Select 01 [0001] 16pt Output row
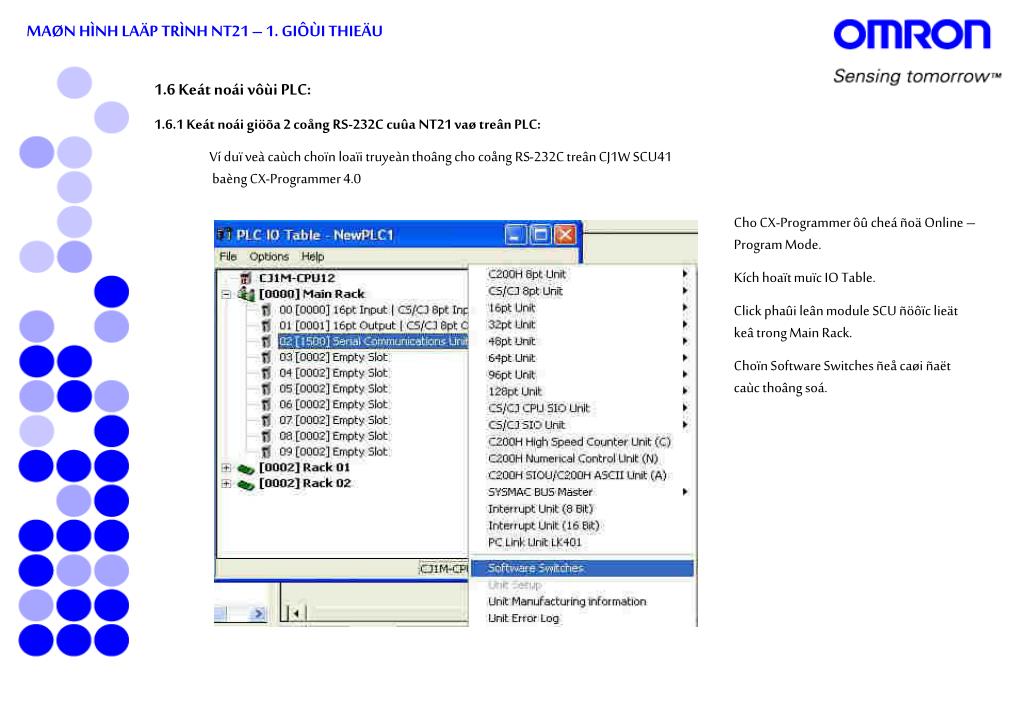 373,326
